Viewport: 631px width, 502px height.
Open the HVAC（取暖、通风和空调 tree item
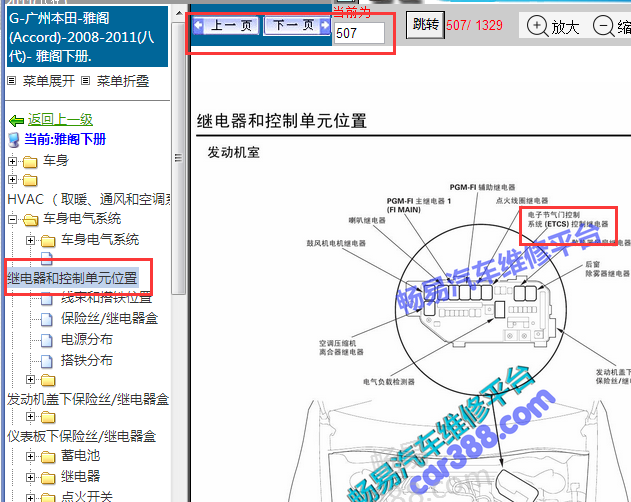pos(89,199)
